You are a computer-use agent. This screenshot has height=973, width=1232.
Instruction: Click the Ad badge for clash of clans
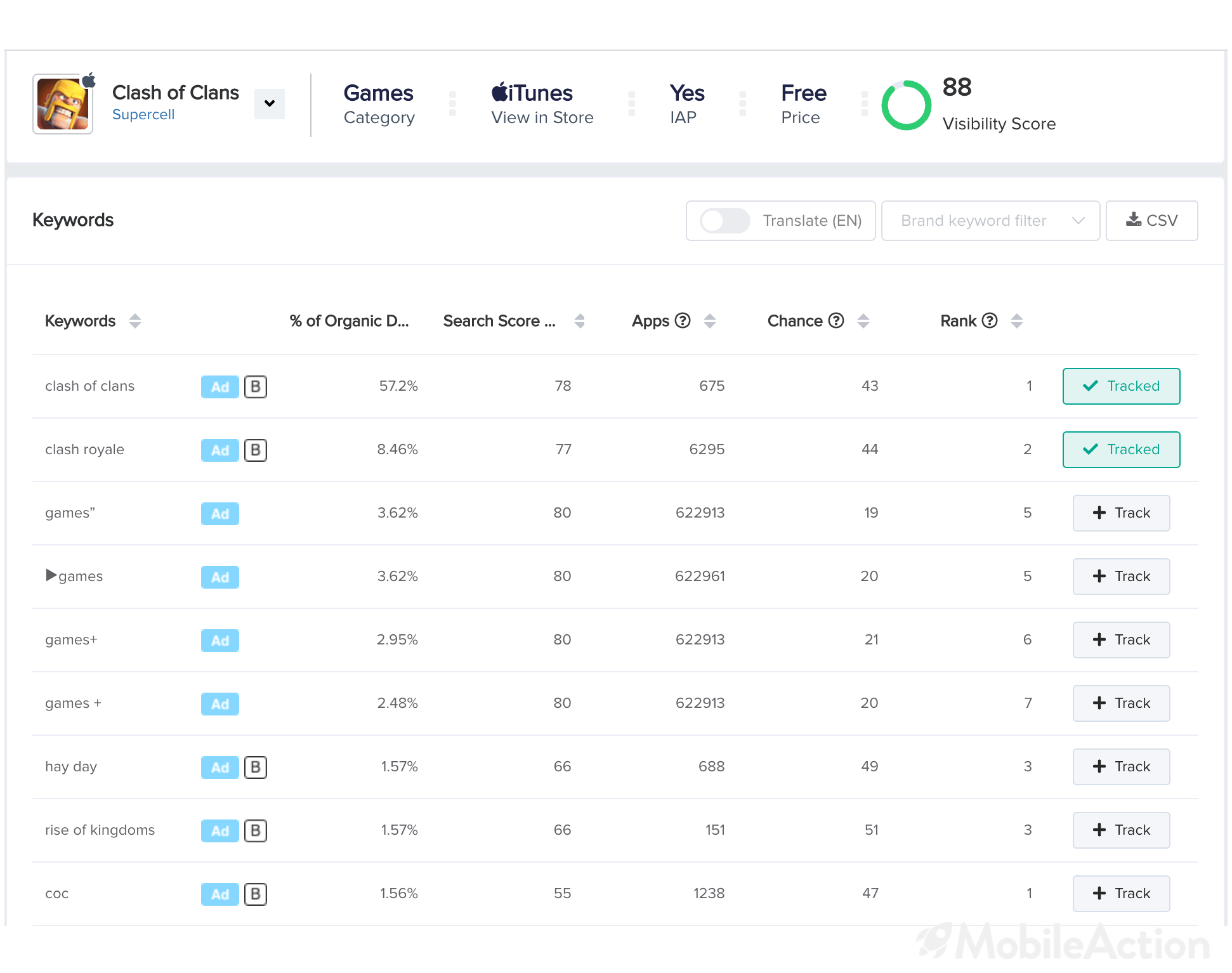[x=220, y=387]
